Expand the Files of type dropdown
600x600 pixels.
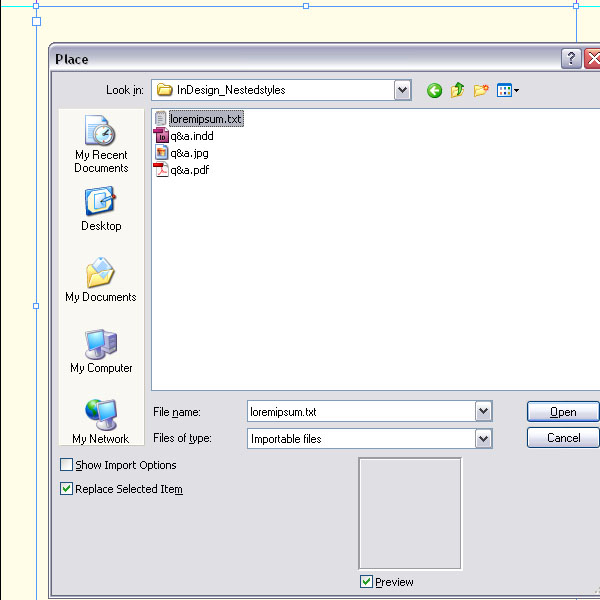pos(484,439)
